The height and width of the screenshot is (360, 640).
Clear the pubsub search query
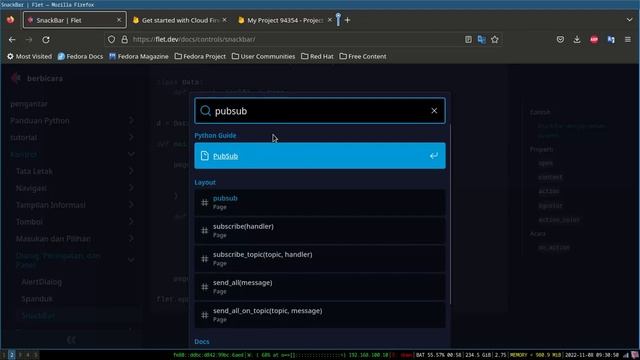click(x=434, y=111)
